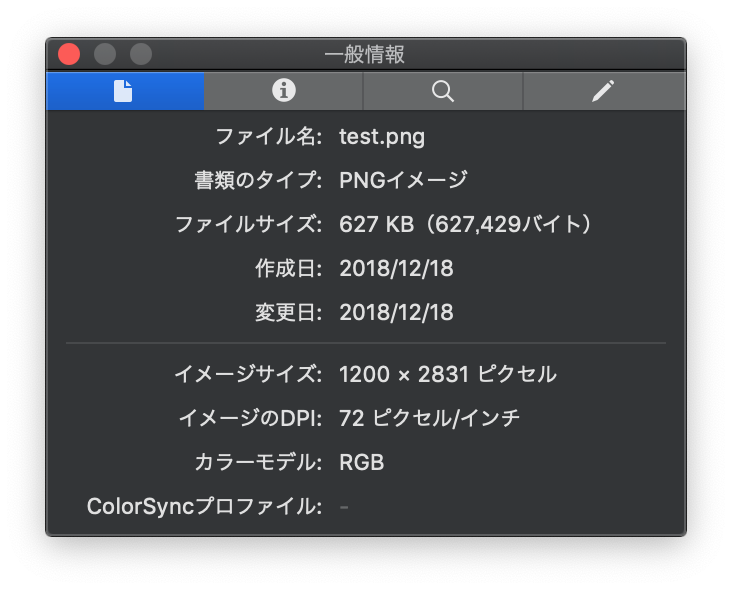Click the 一般情報 window title
This screenshot has height=590, width=732.
pyautogui.click(x=365, y=55)
